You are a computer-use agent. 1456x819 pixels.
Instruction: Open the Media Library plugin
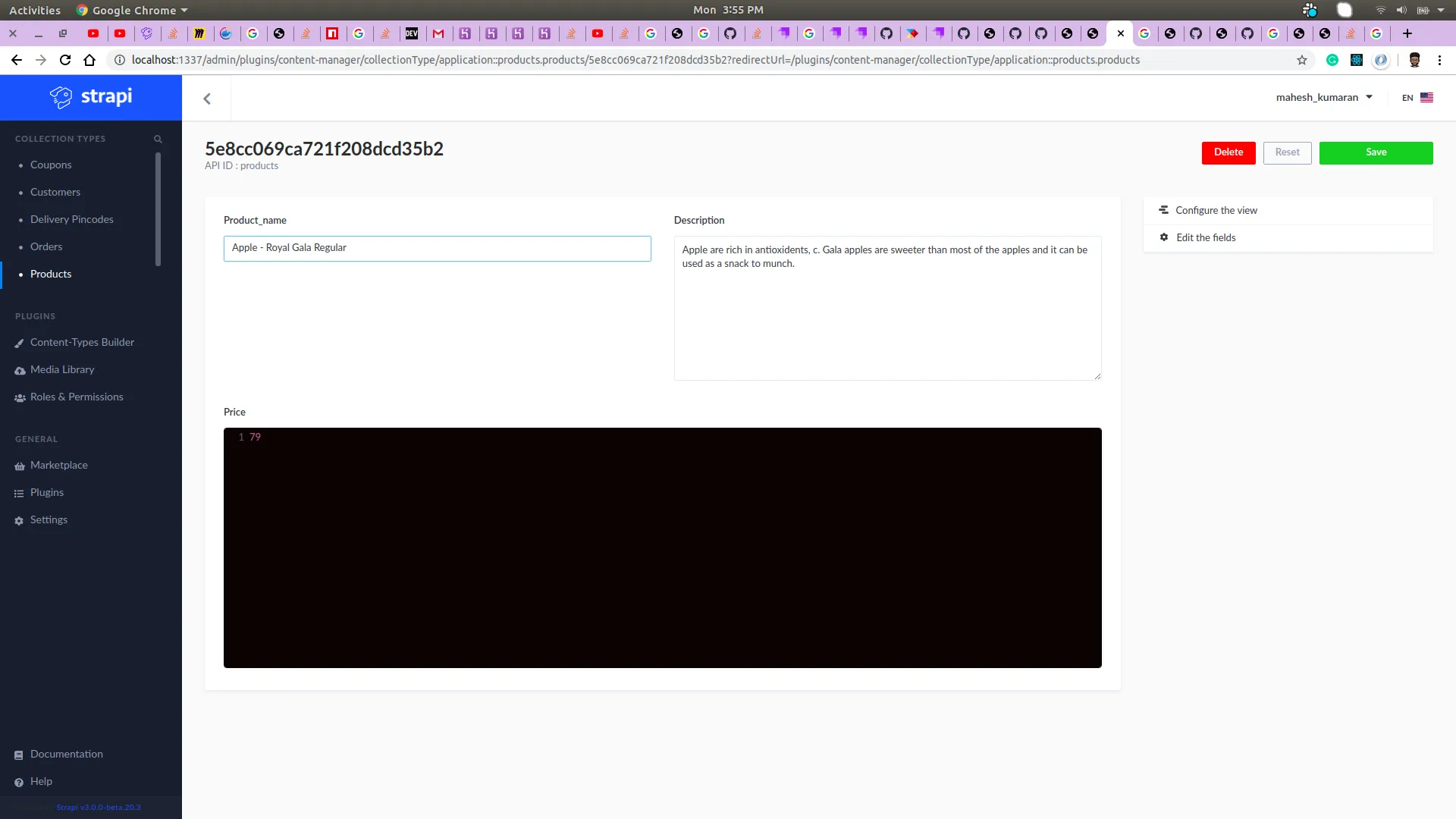point(62,370)
